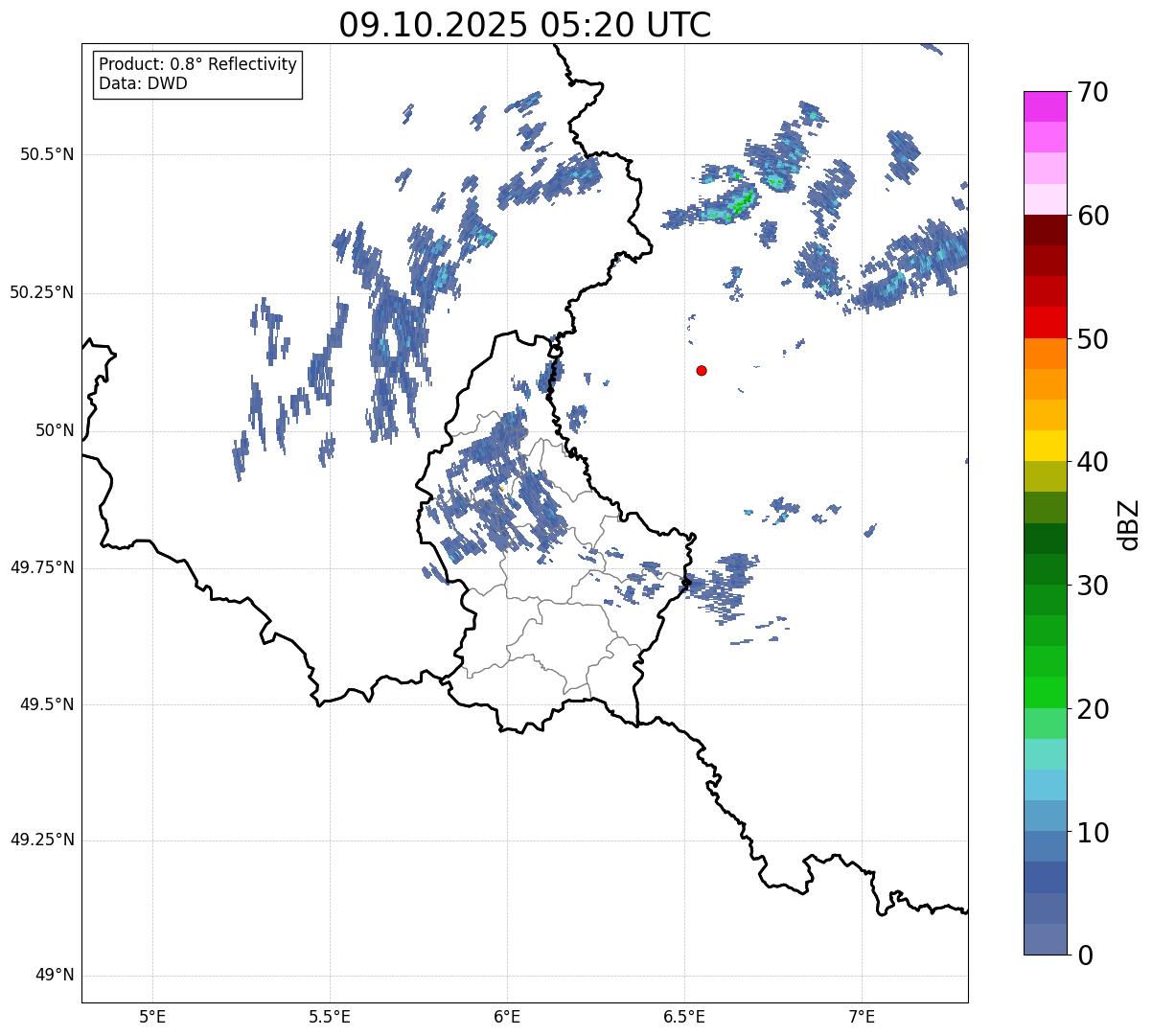This screenshot has height=1036, width=1152.
Task: Click the title '09.10.2025 05:20 UTC'
Action: 525,25
